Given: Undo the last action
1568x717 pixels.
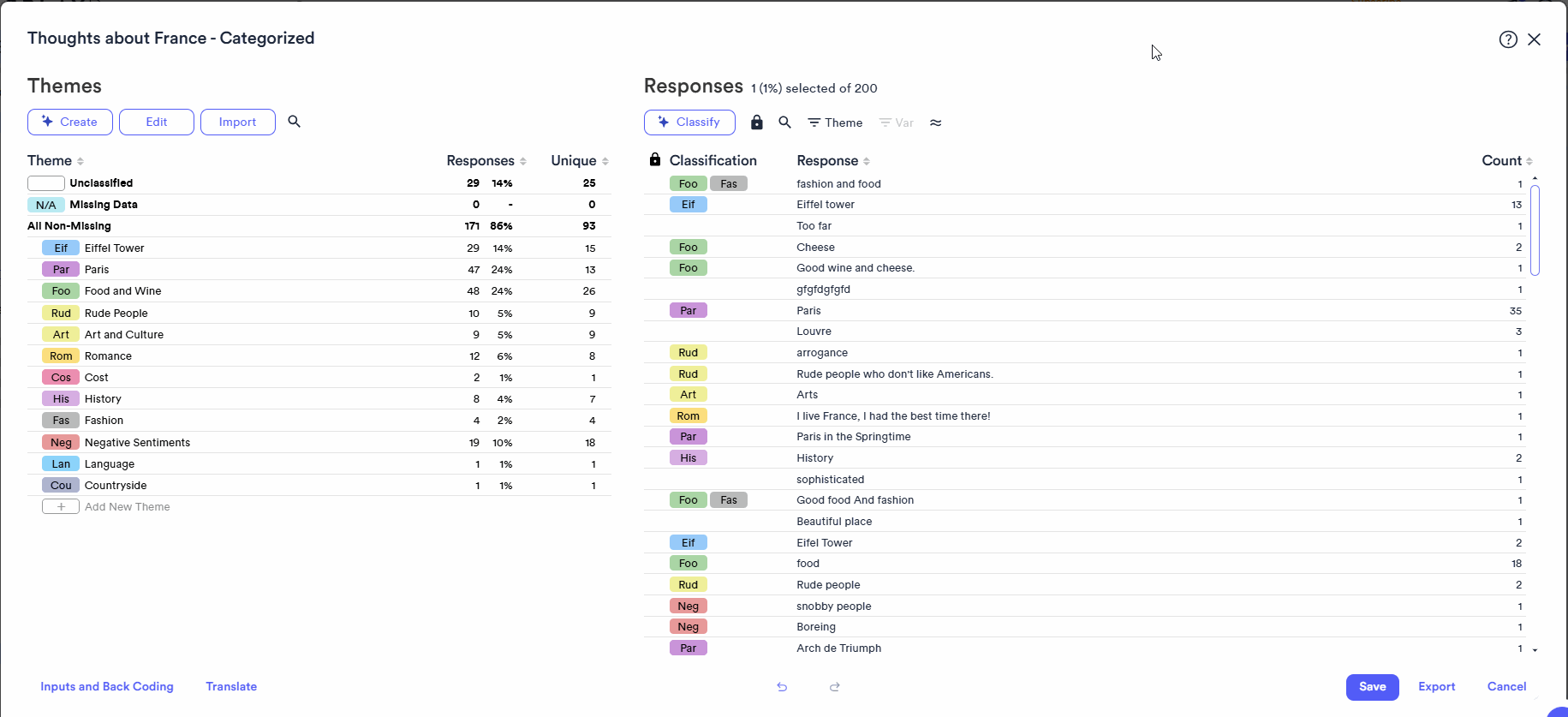Looking at the screenshot, I should tap(782, 687).
